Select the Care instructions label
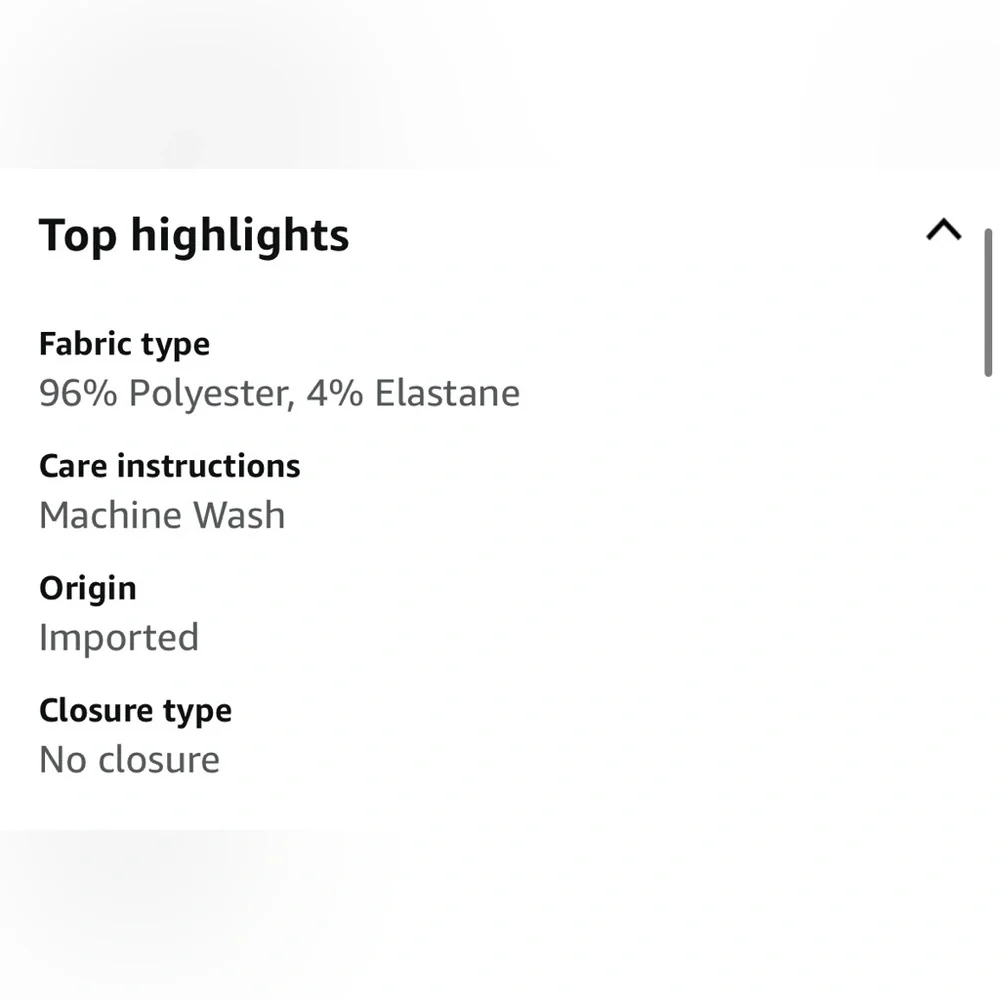1000x1000 pixels. [x=169, y=466]
